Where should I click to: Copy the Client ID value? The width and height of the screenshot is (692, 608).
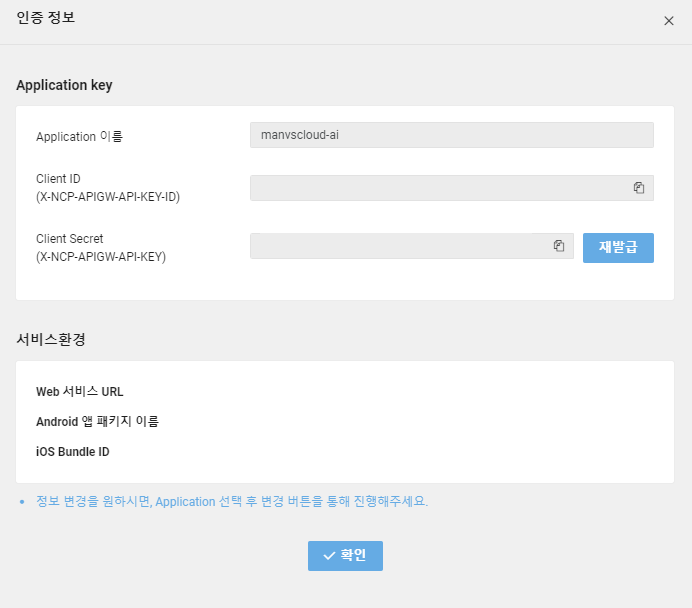(x=638, y=188)
